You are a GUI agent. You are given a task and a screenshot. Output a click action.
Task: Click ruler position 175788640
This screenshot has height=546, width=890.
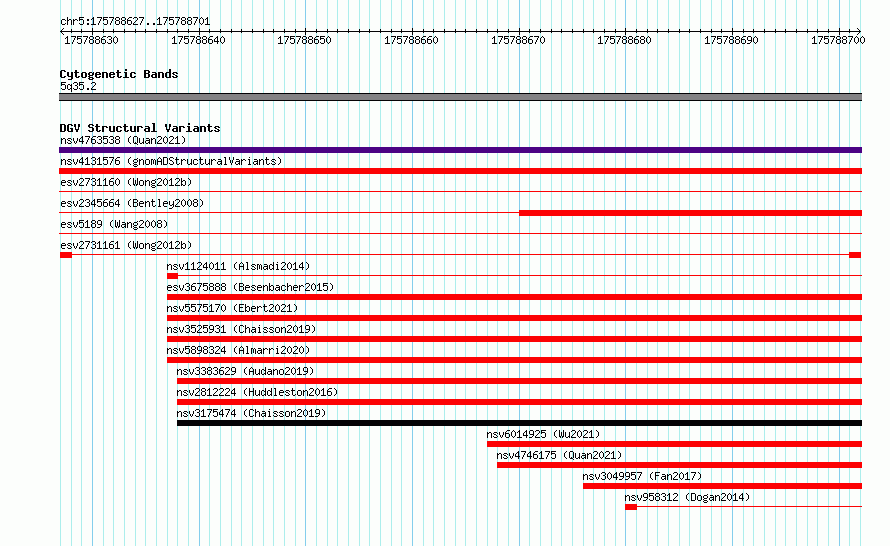198,40
